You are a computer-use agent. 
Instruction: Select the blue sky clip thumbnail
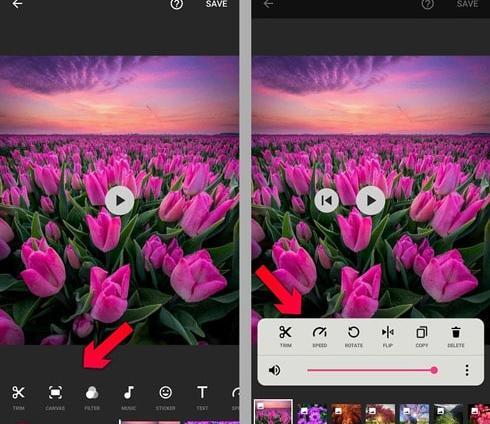coord(414,414)
